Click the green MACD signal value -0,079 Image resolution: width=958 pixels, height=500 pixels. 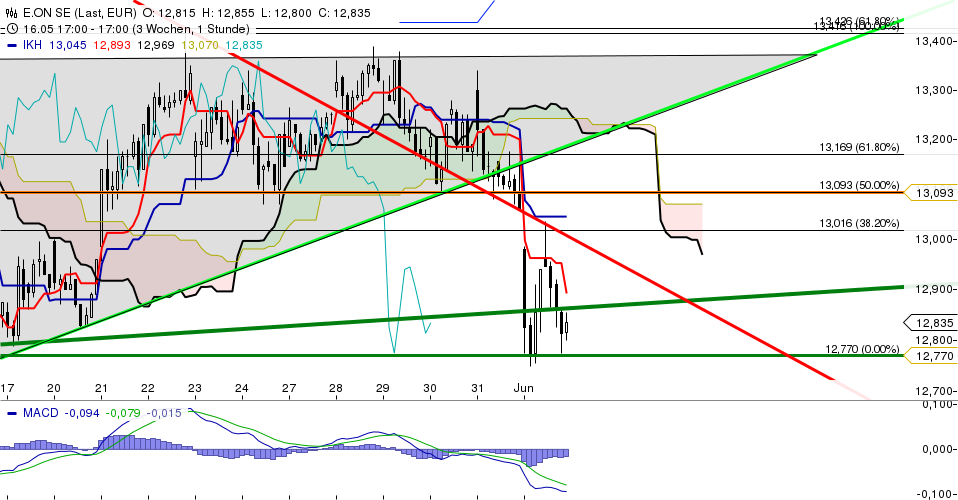[x=125, y=413]
